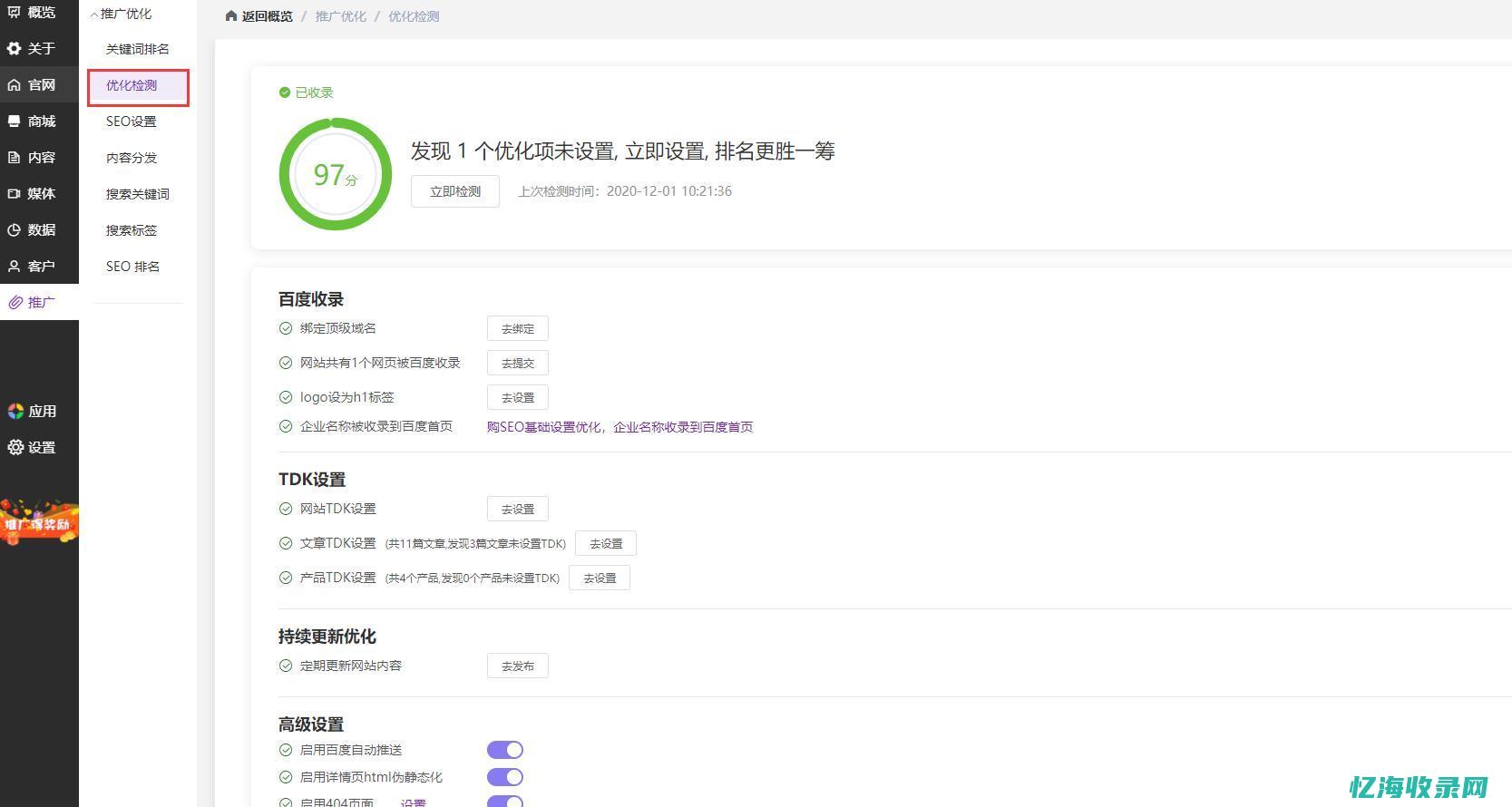Click the 设置 gear icon in sidebar
1512x807 pixels.
pyautogui.click(x=15, y=447)
